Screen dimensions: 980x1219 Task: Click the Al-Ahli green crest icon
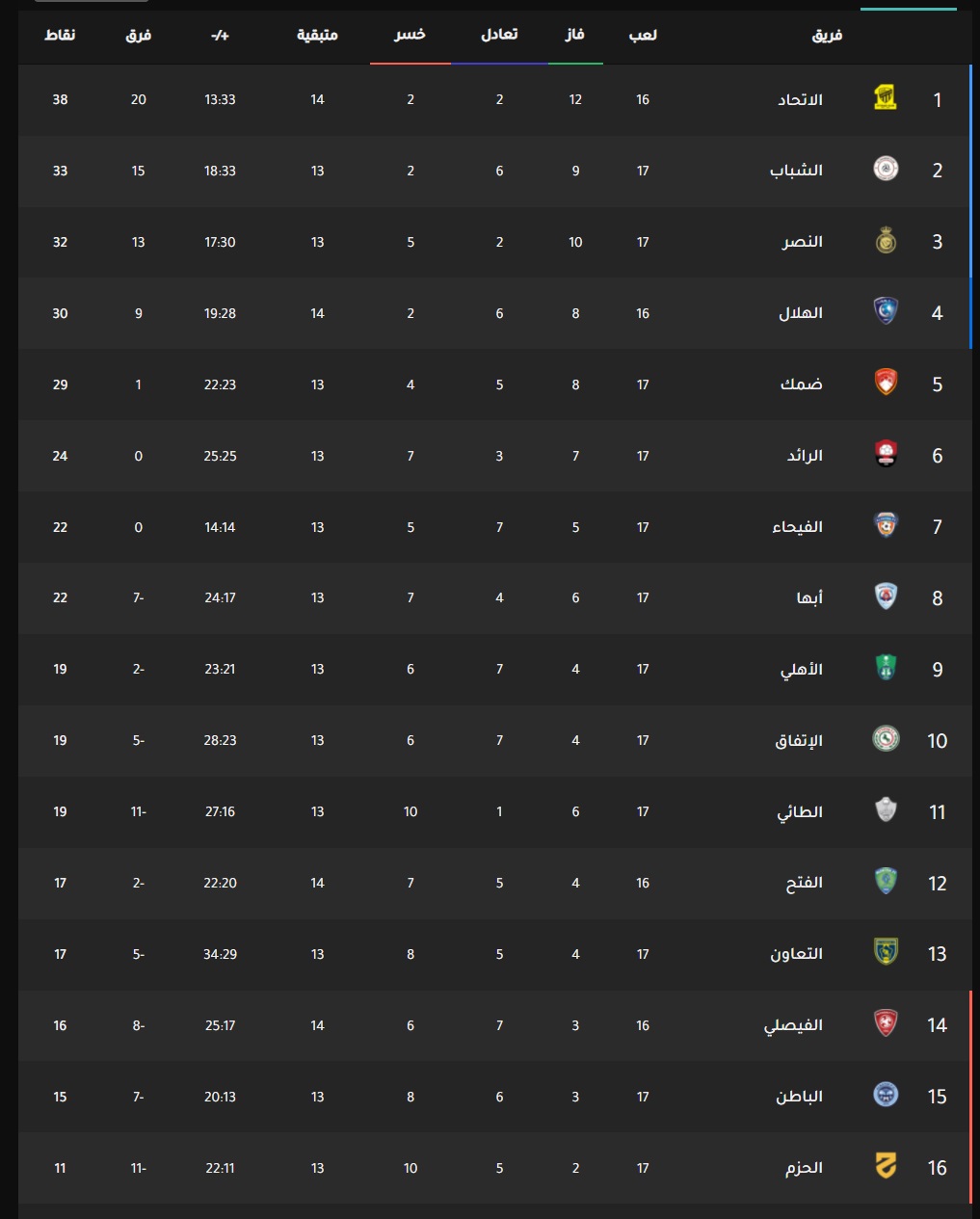click(x=886, y=669)
